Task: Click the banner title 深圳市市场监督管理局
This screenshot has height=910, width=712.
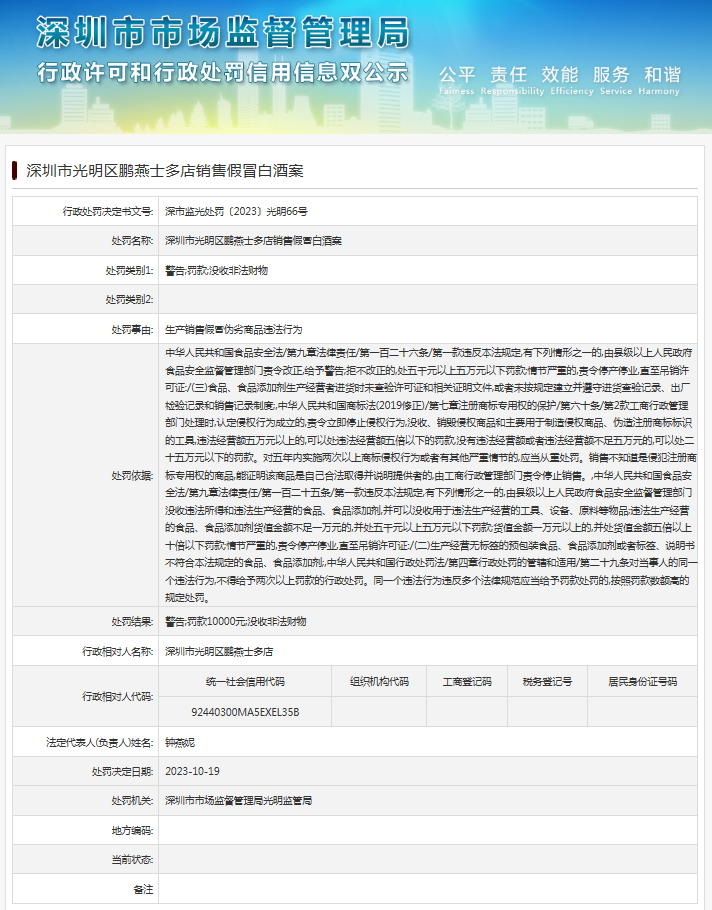Action: click(223, 32)
